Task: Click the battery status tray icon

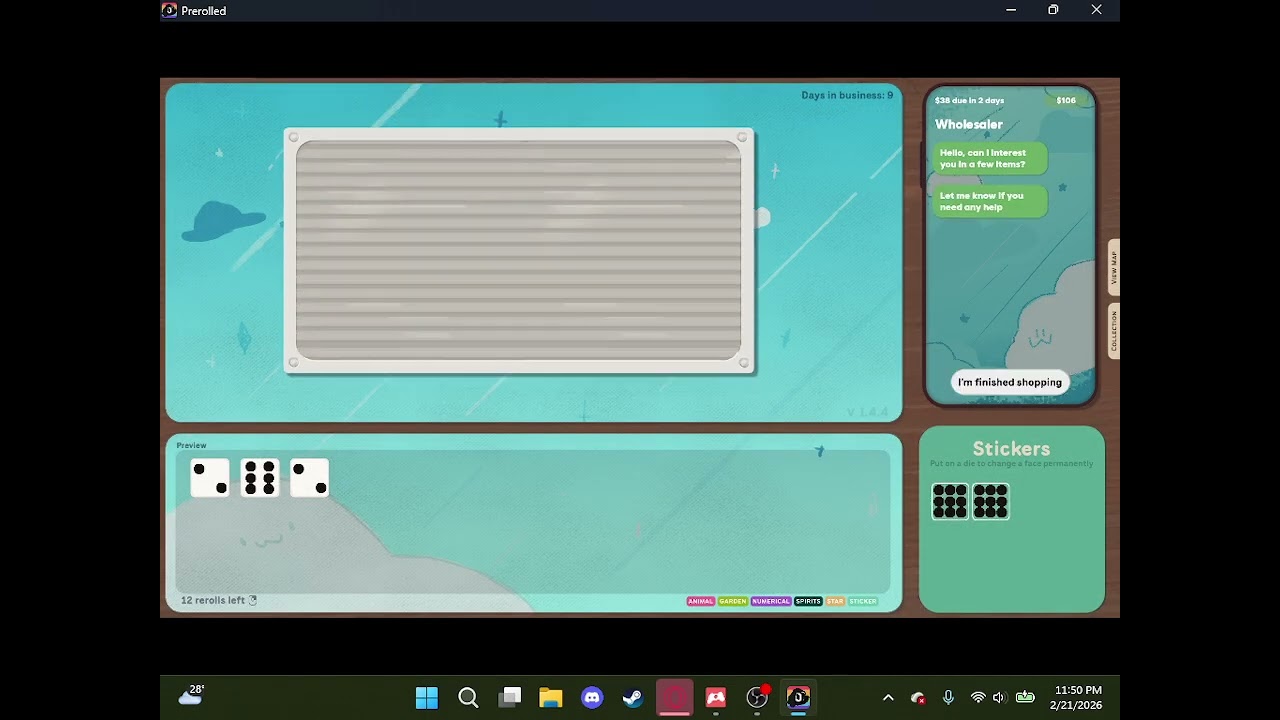Action: (1025, 697)
